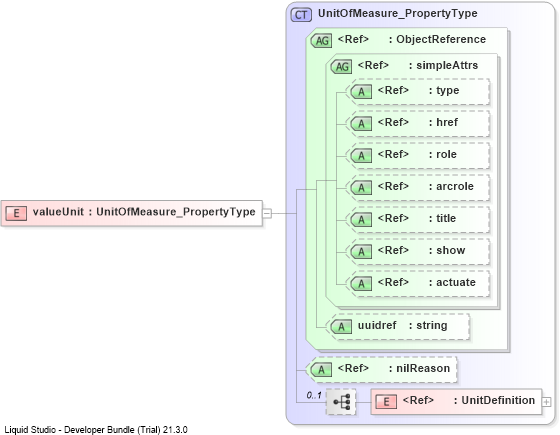Click the AG icon beside simpleAttrs

click(x=341, y=66)
